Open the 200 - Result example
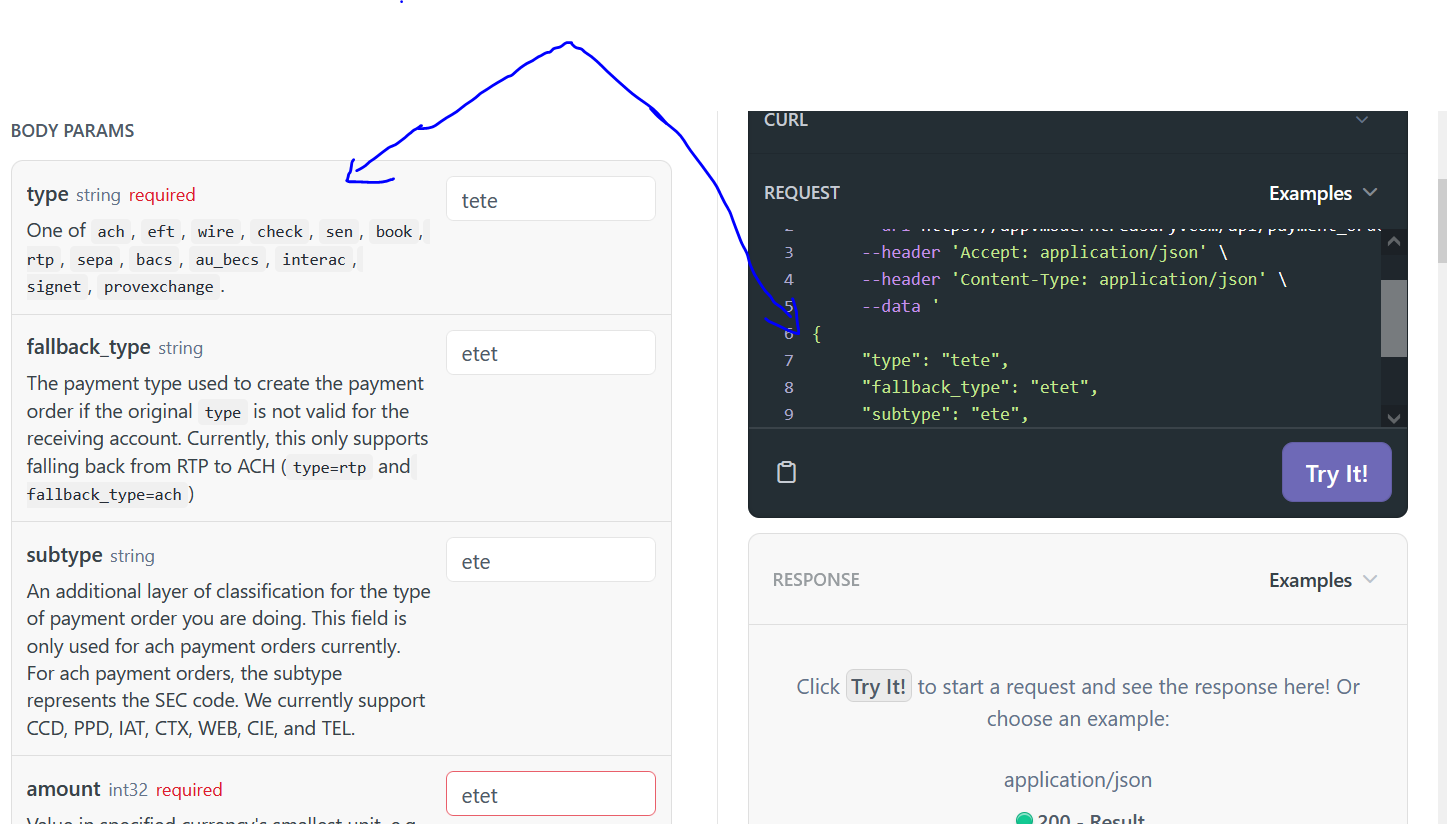The image size is (1447, 824). point(1090,818)
